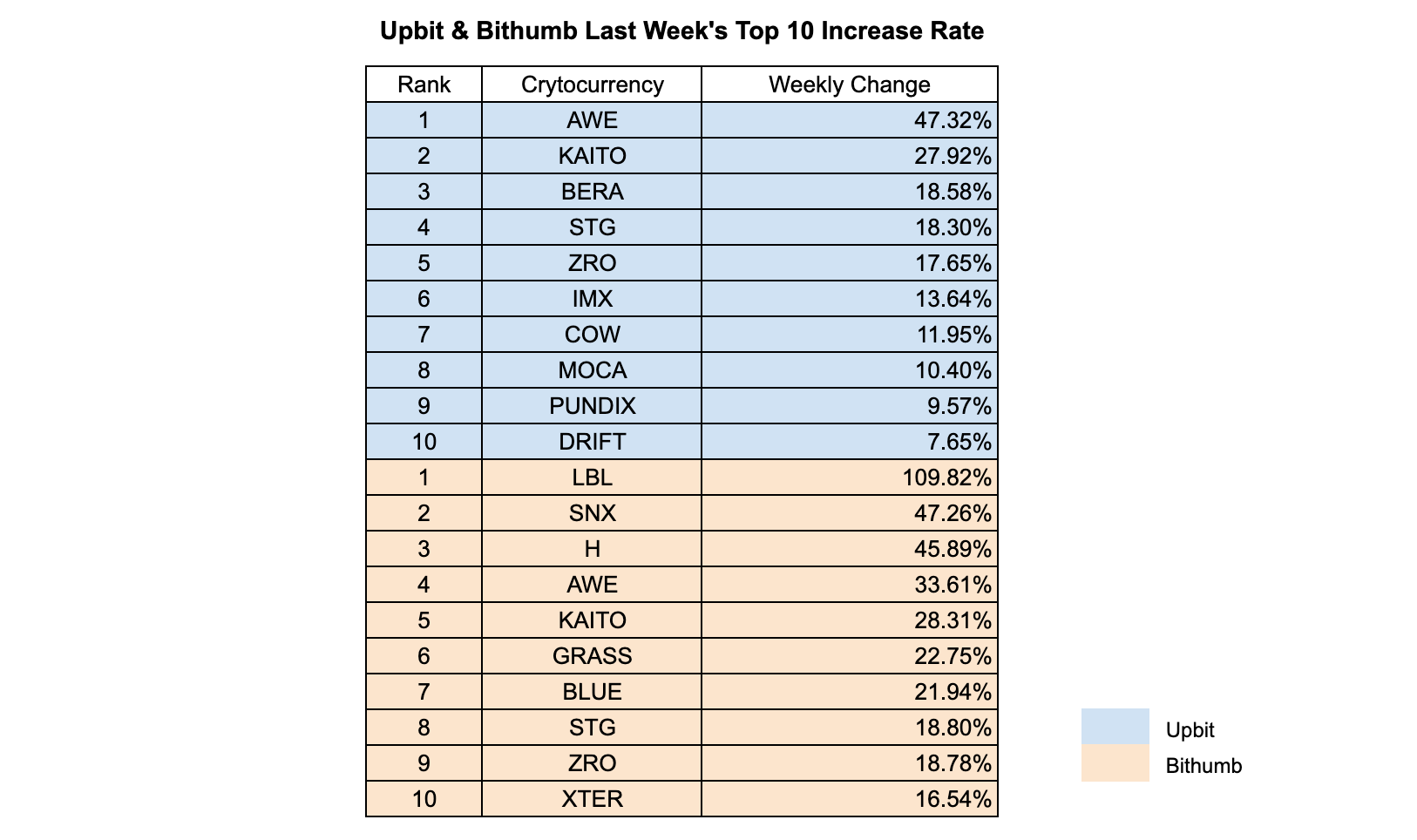Click the chart title text
1417x840 pixels.
(x=681, y=31)
